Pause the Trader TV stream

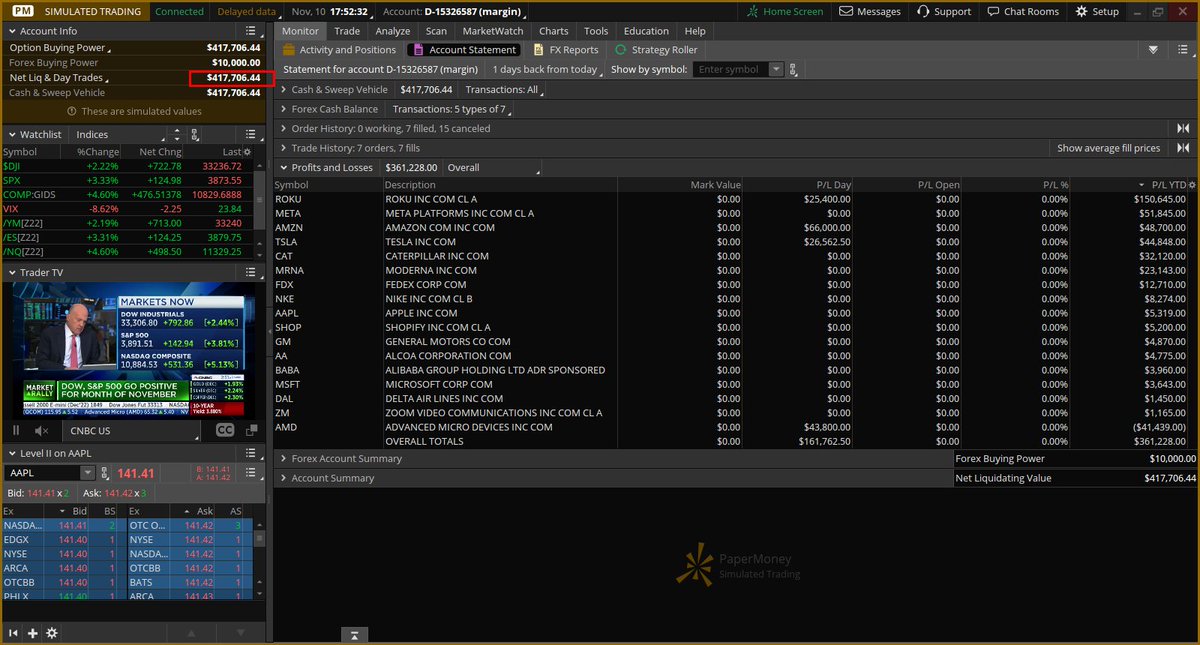(x=16, y=430)
